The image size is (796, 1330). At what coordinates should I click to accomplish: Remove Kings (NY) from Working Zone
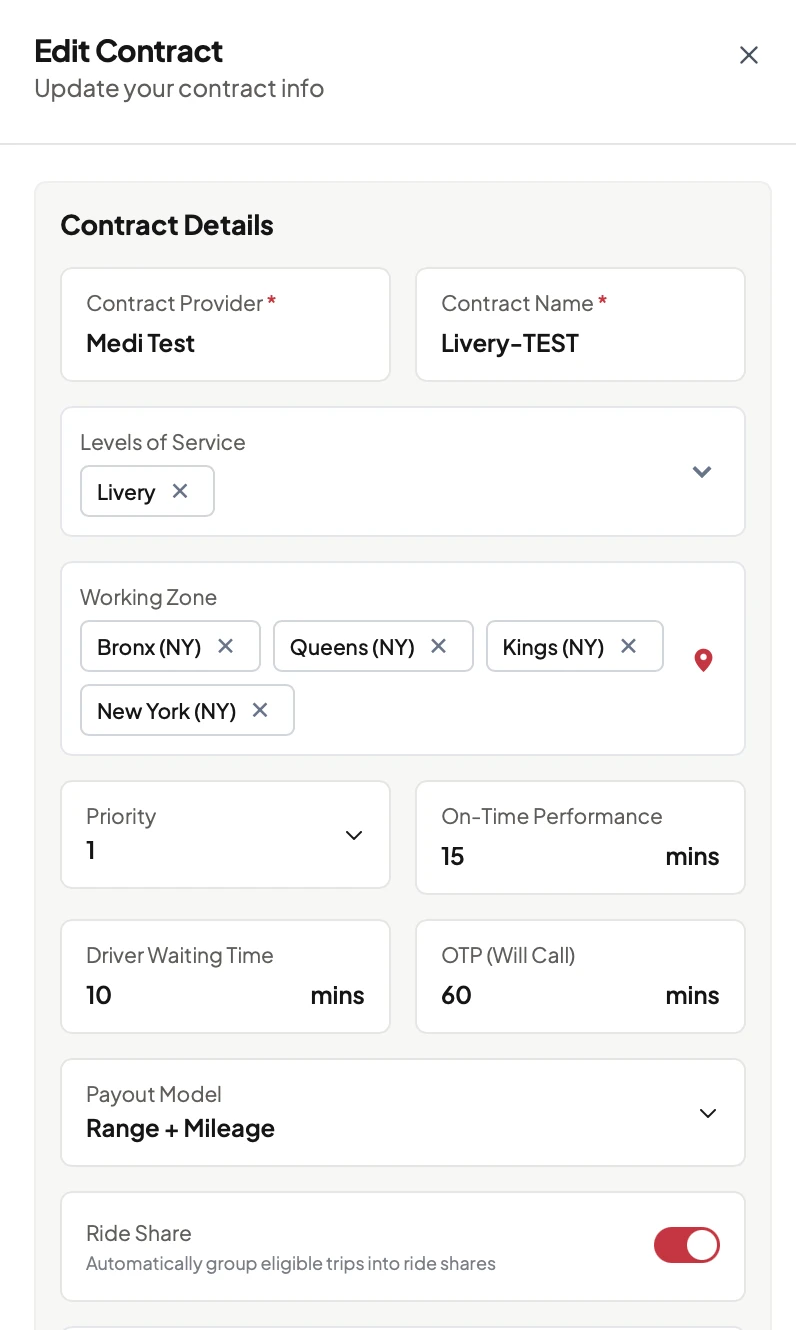[x=628, y=646]
